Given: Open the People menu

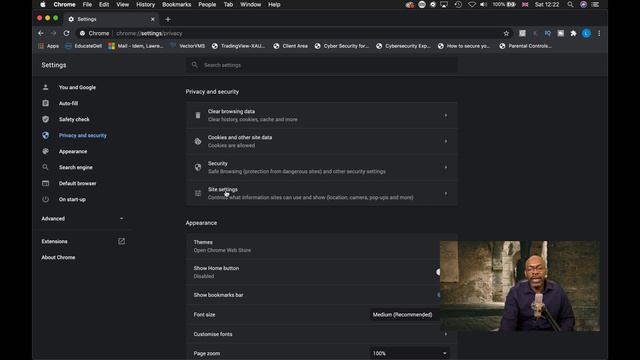Looking at the screenshot, I should pyautogui.click(x=207, y=4).
